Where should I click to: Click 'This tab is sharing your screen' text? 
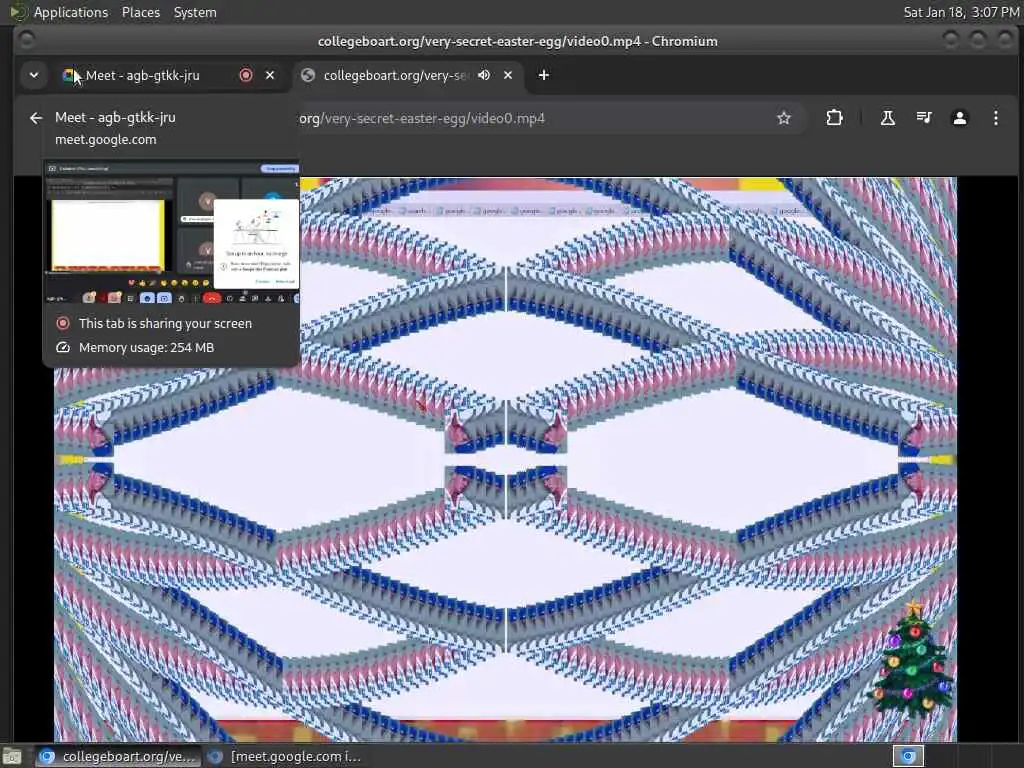[165, 323]
